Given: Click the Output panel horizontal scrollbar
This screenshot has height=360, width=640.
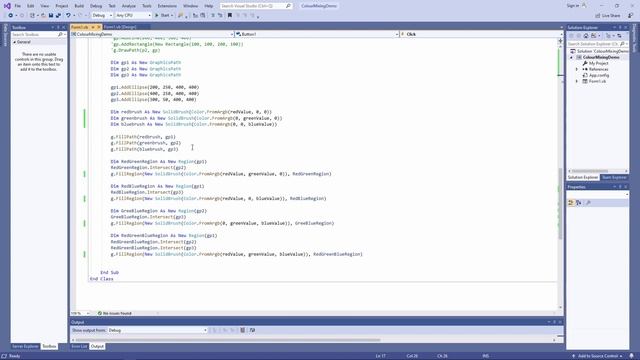Looking at the screenshot, I should click(x=228, y=340).
